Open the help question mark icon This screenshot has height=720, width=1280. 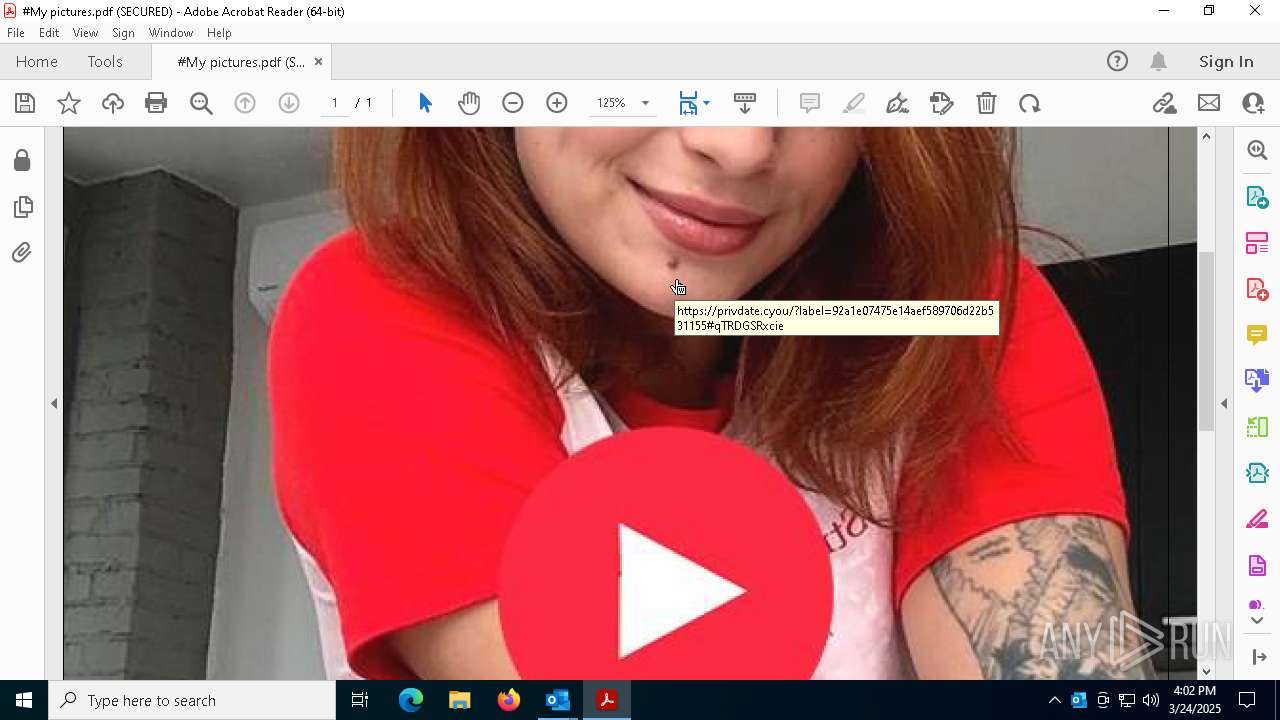pyautogui.click(x=1117, y=61)
